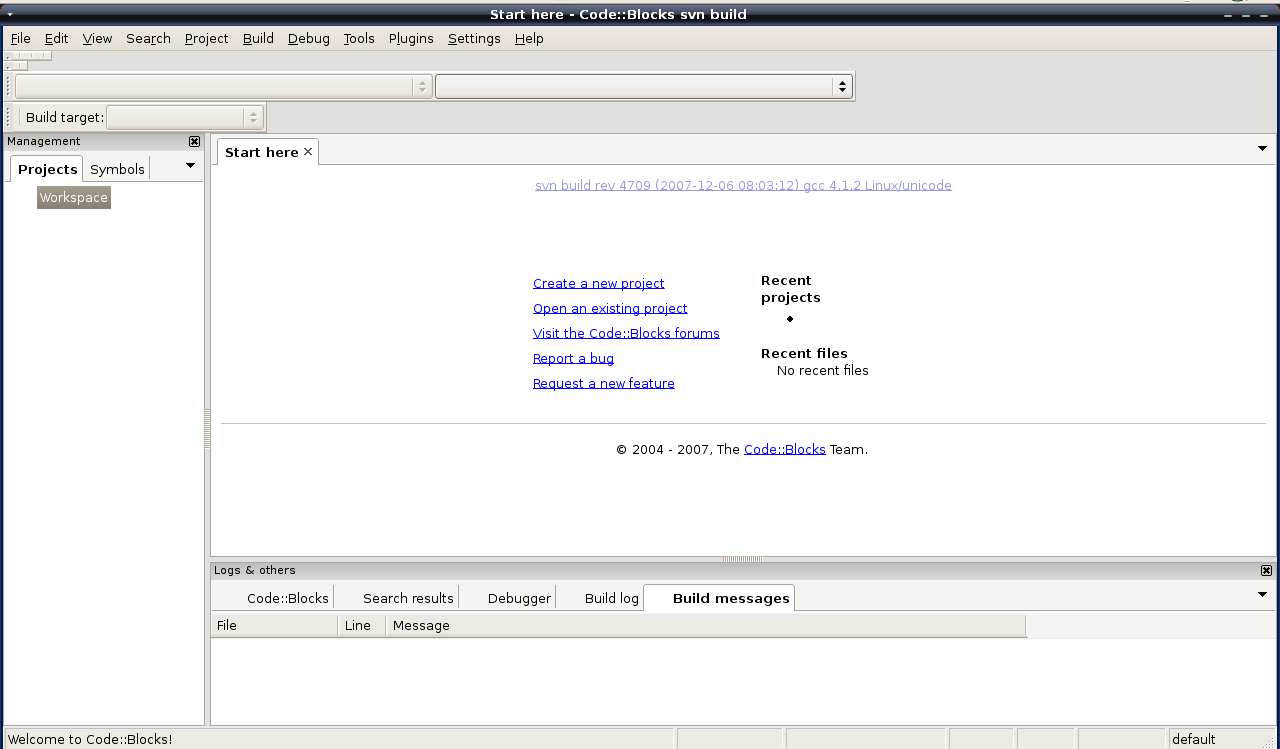This screenshot has width=1280, height=749.
Task: Open the first code completion combo box
Action: (223, 87)
